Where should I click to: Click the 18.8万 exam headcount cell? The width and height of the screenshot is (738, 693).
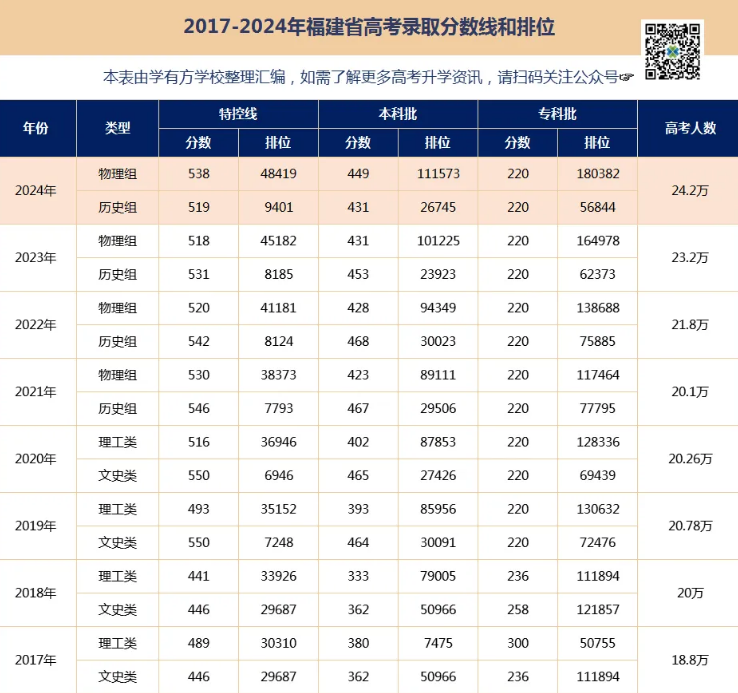pos(690,660)
